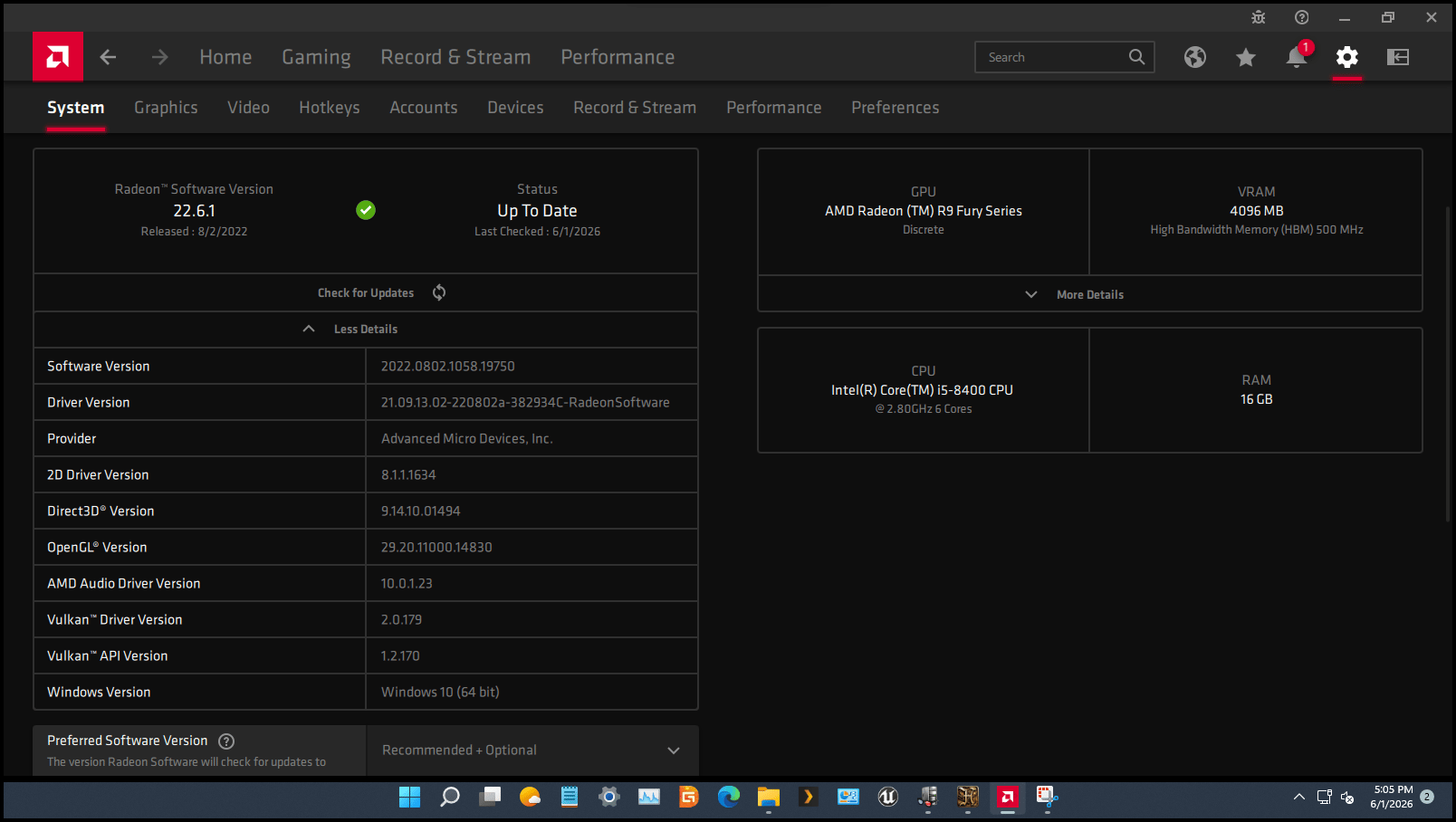Open Unreal Engine from the taskbar
The image size is (1456, 822).
click(888, 797)
